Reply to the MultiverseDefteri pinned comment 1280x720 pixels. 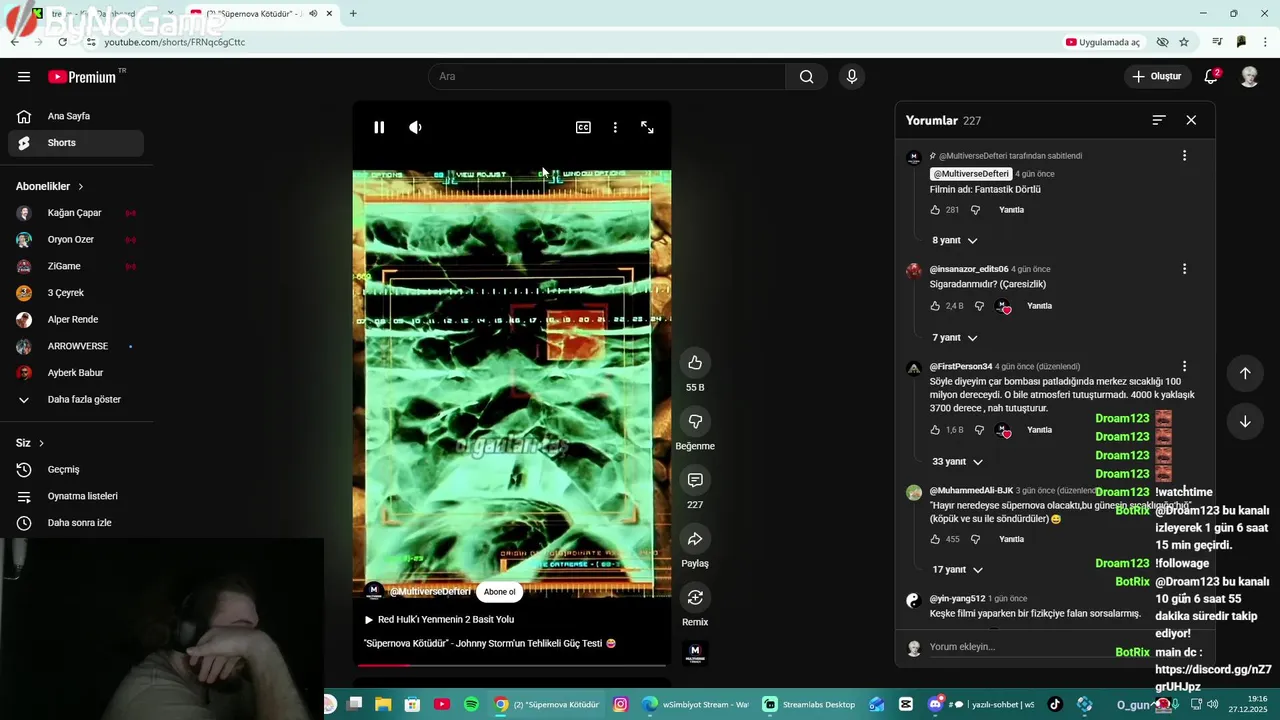1011,210
